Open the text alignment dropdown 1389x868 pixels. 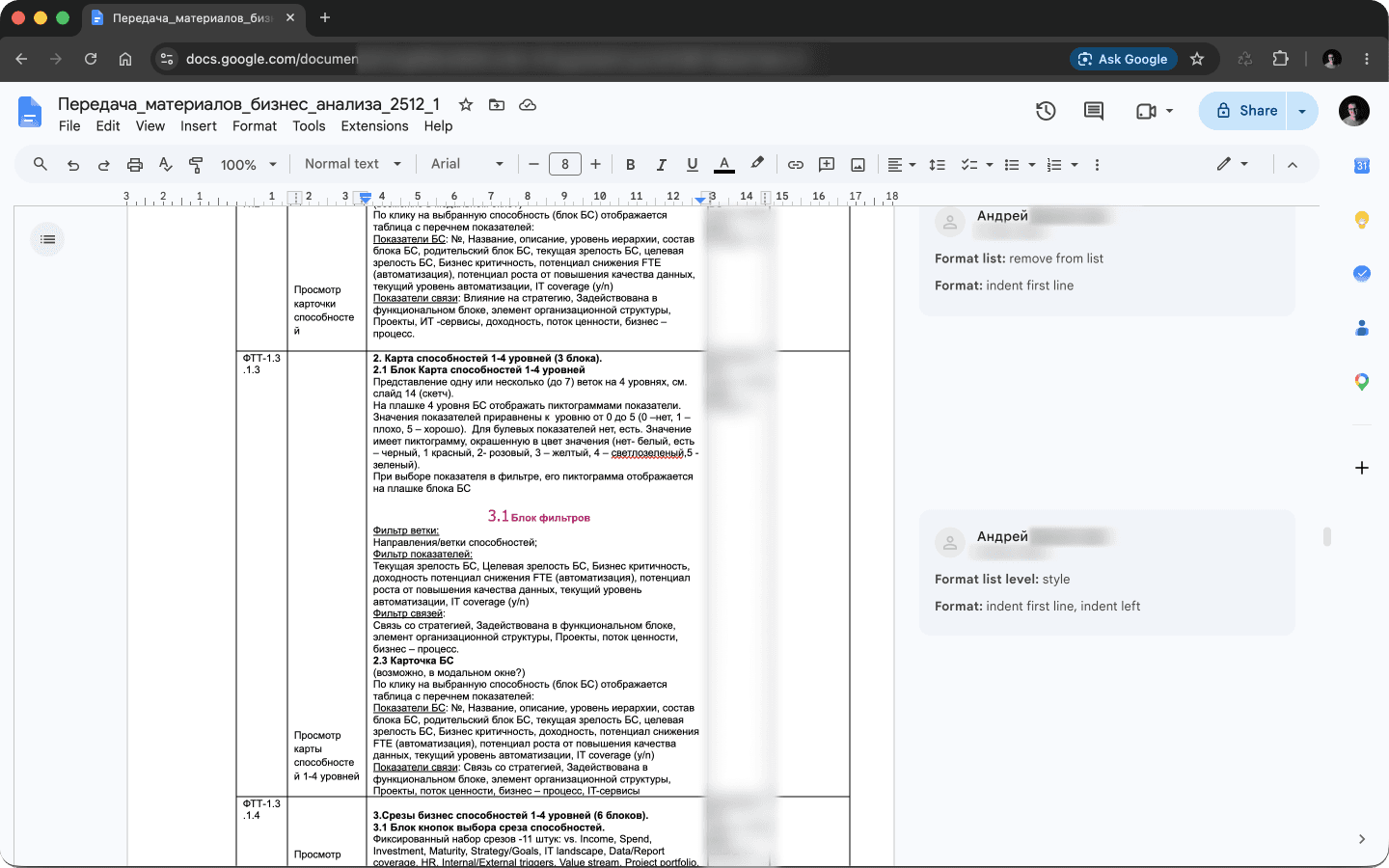(901, 165)
